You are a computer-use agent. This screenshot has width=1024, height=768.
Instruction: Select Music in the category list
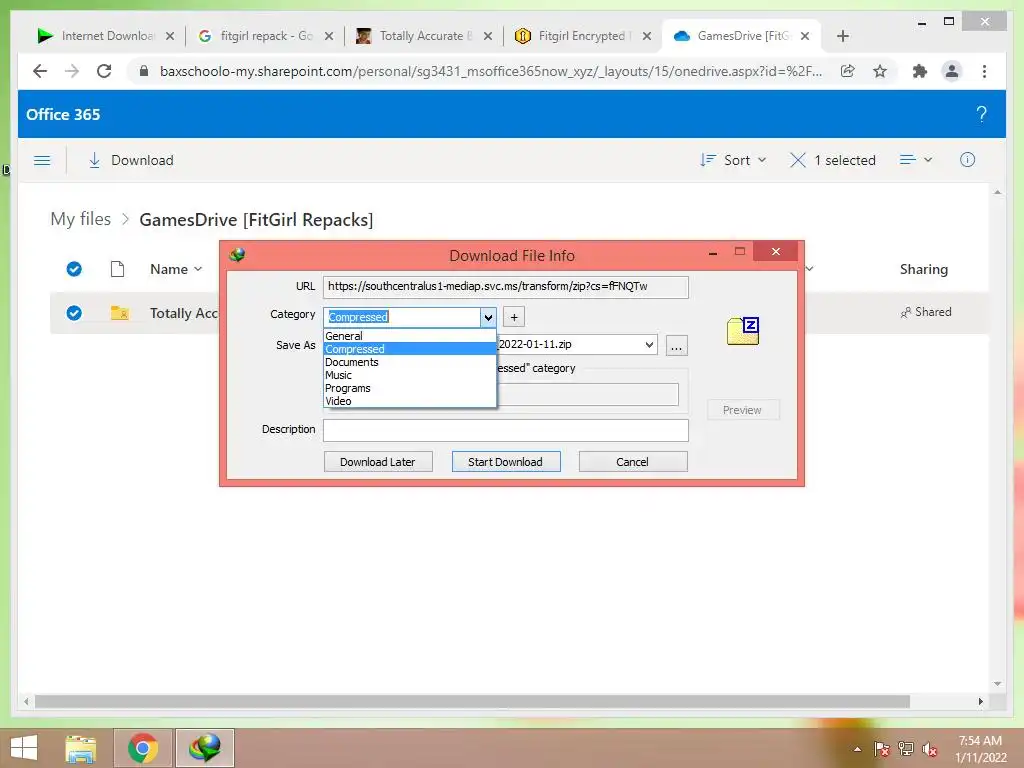tap(409, 375)
